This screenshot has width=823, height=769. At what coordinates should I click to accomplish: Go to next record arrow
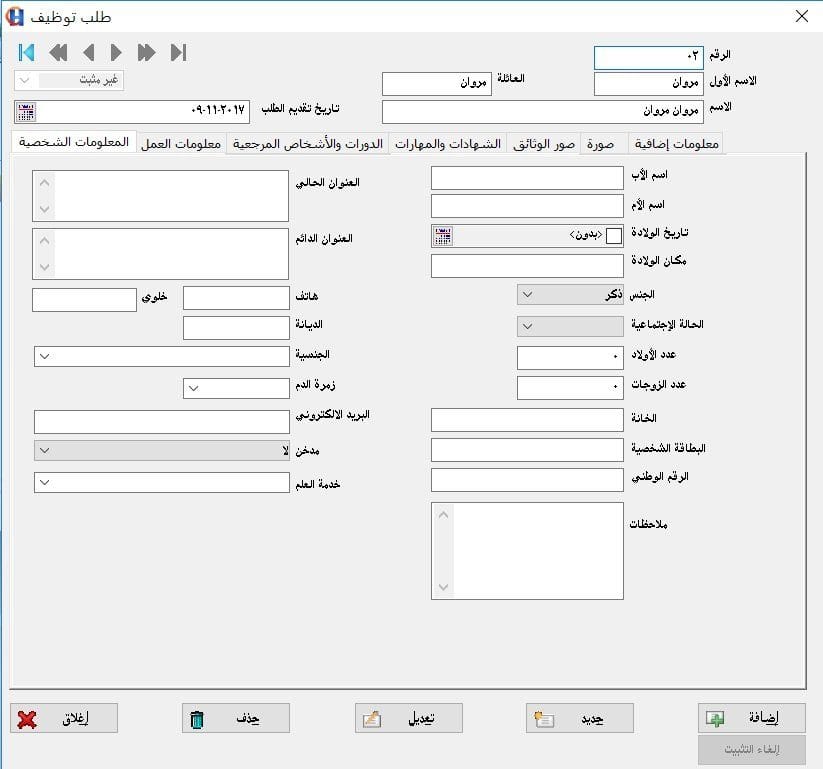(x=116, y=52)
